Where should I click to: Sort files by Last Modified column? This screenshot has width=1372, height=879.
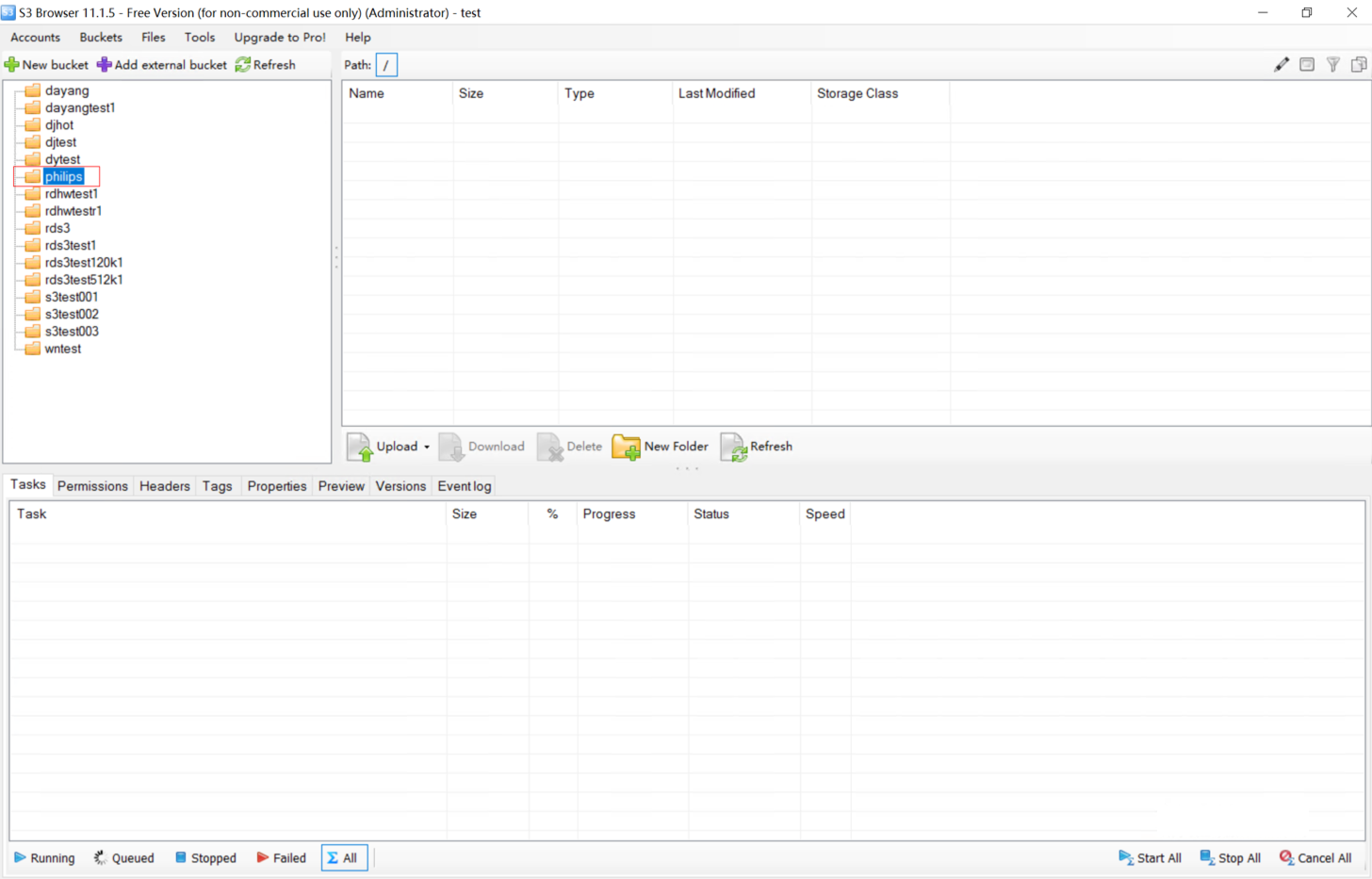(742, 93)
